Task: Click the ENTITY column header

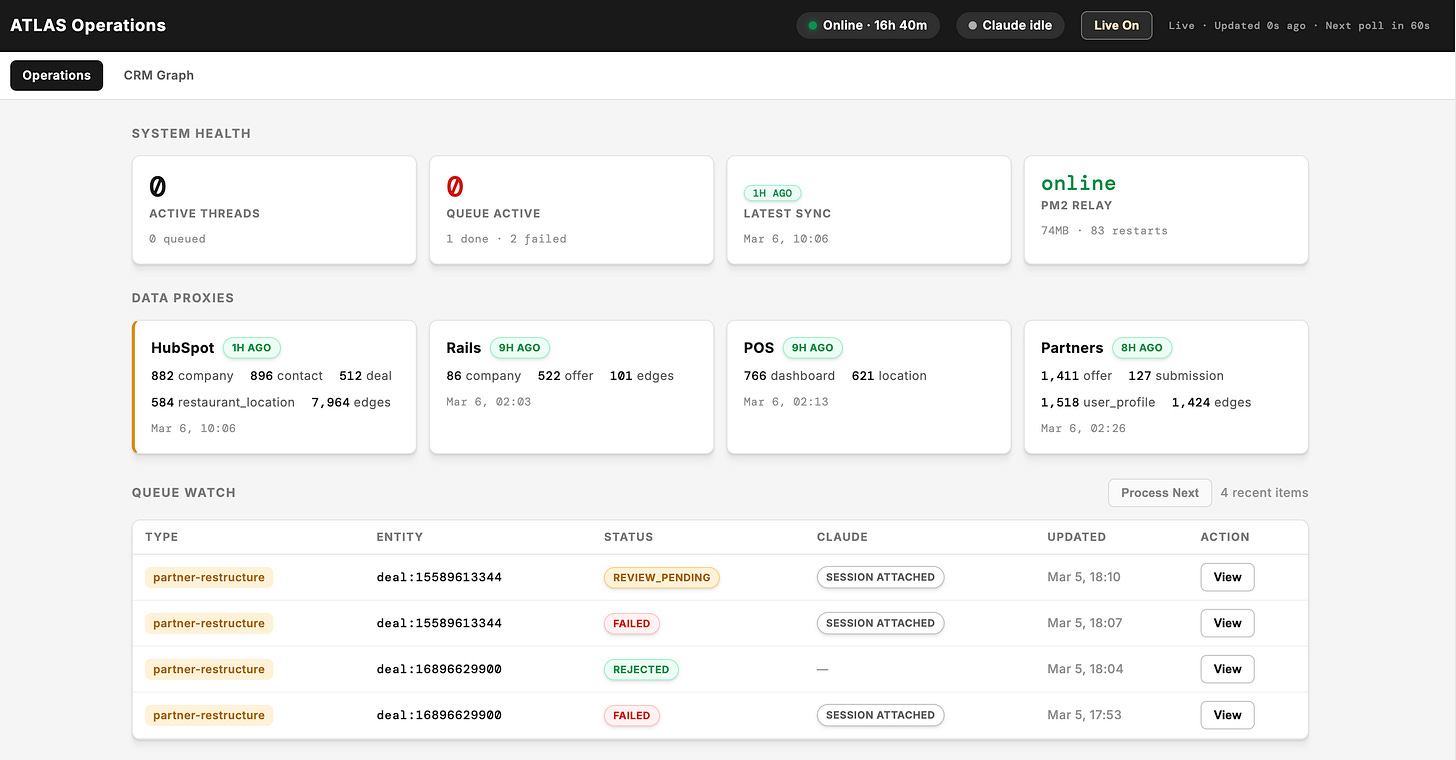Action: 400,537
